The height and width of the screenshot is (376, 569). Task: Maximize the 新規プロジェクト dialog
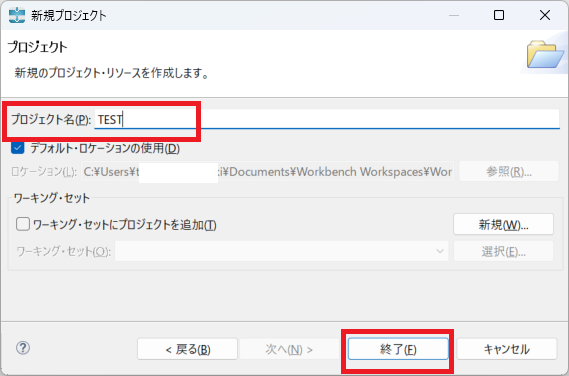click(x=499, y=15)
